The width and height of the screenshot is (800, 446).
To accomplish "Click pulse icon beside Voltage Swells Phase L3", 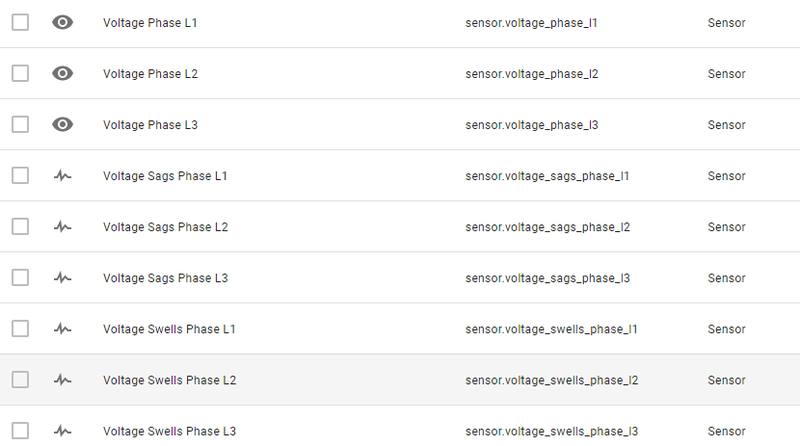I will click(63, 430).
